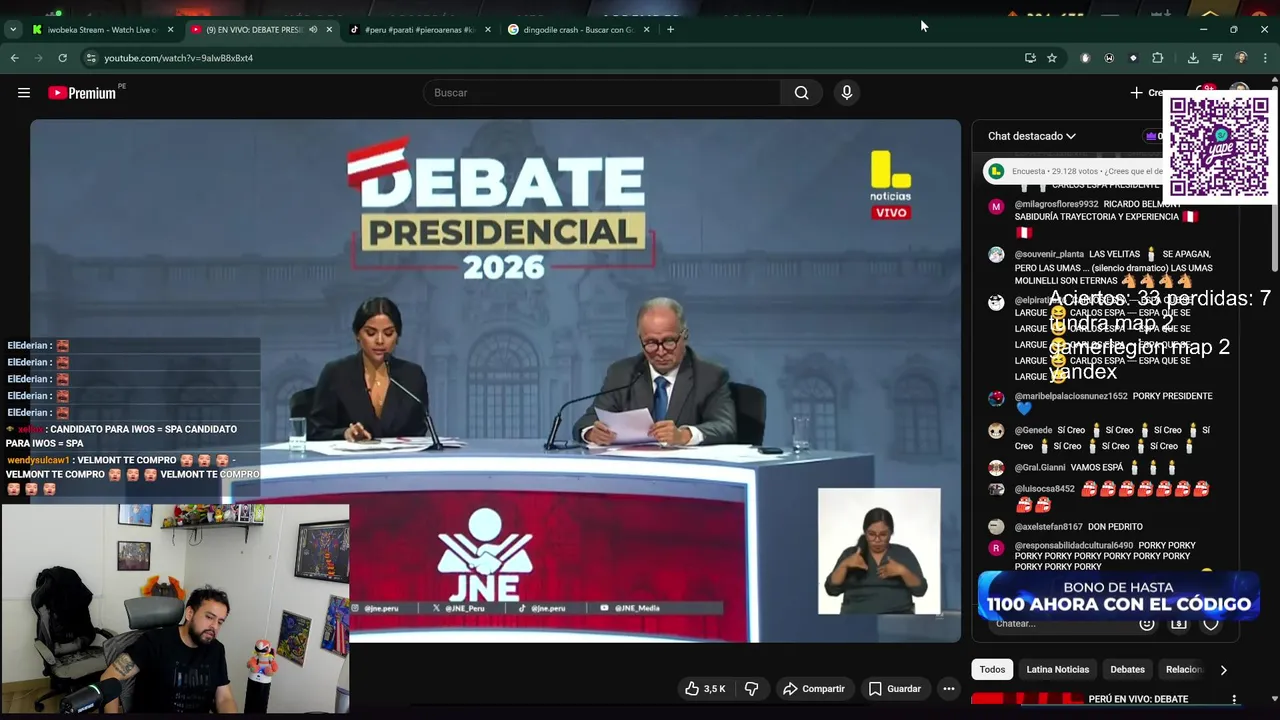Click @milagrosflores9932 chat username
The width and height of the screenshot is (1280, 720).
coord(1056,204)
